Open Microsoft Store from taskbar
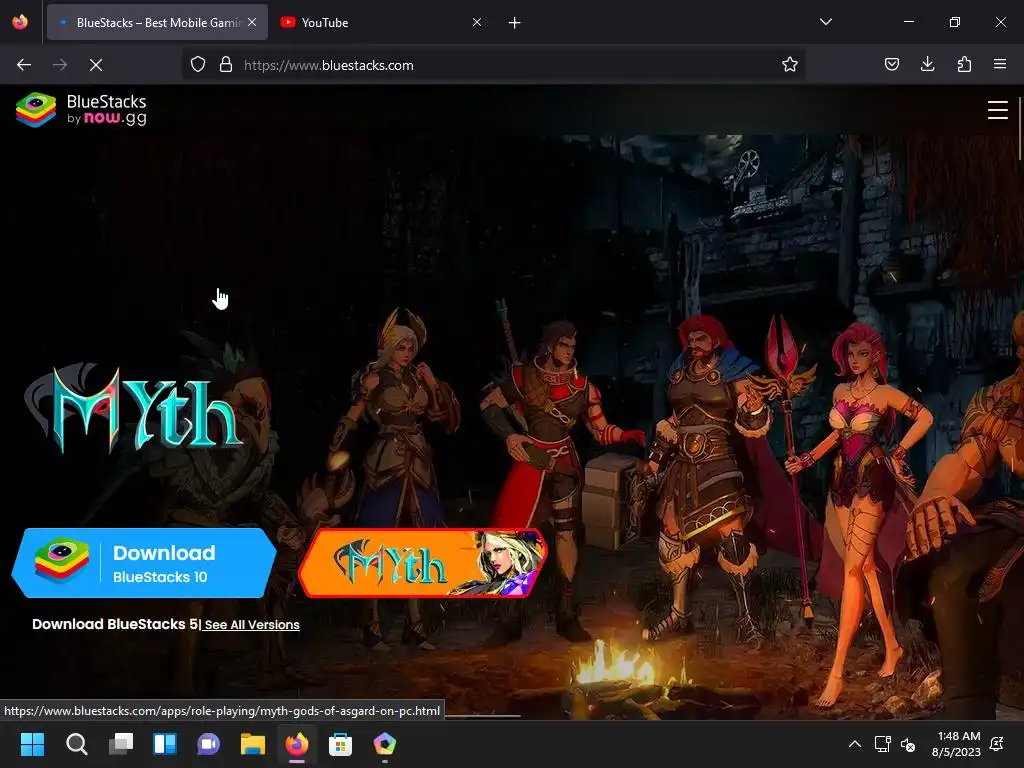This screenshot has width=1024, height=768. coord(340,744)
